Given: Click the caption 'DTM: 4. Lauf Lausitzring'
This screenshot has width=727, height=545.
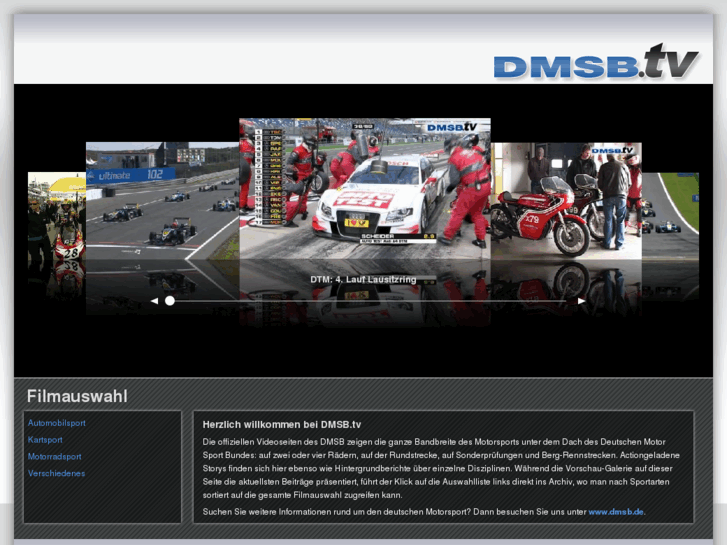Looking at the screenshot, I should (363, 279).
